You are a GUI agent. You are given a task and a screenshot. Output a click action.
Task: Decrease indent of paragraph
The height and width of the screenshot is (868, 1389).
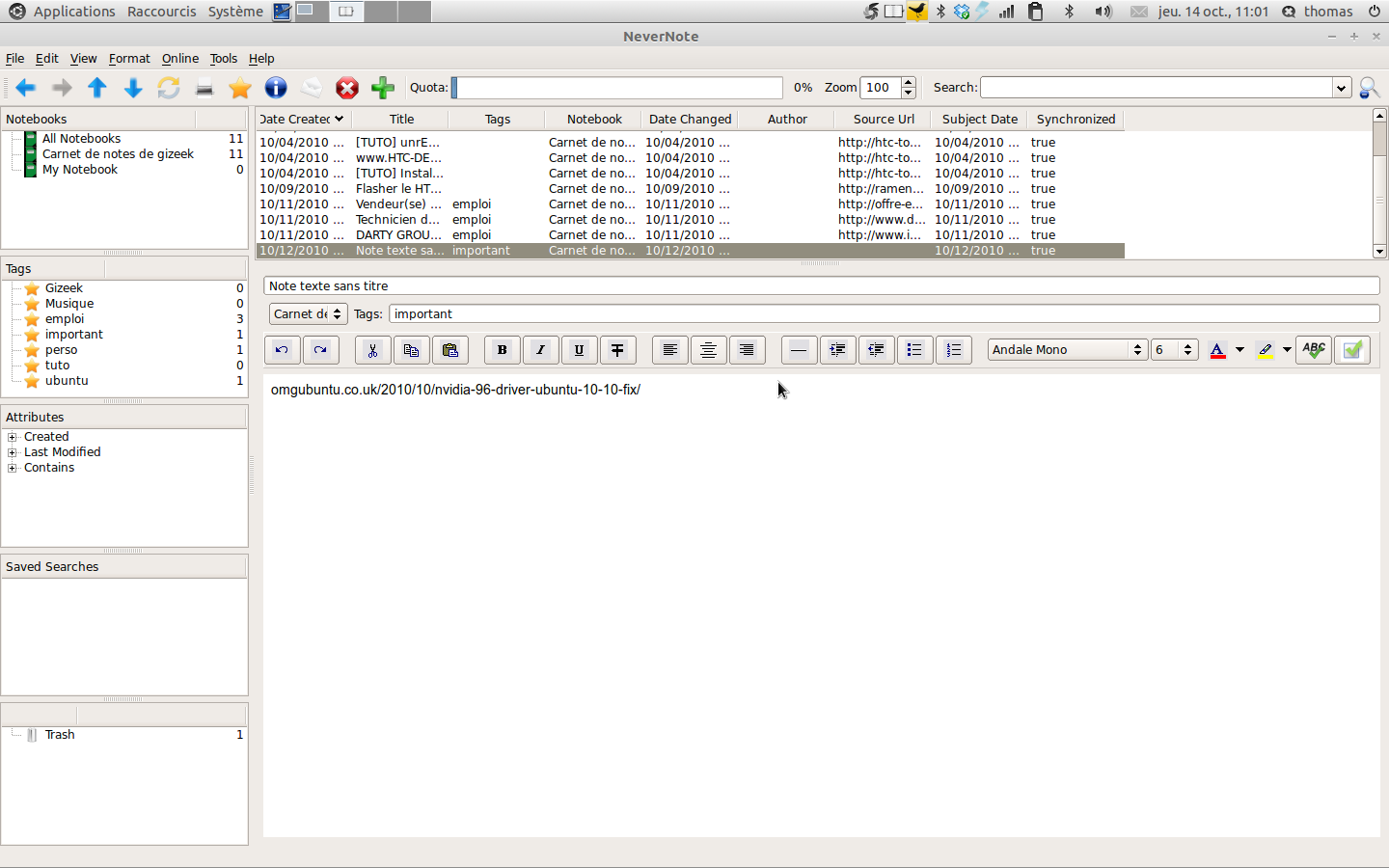pyautogui.click(x=876, y=350)
